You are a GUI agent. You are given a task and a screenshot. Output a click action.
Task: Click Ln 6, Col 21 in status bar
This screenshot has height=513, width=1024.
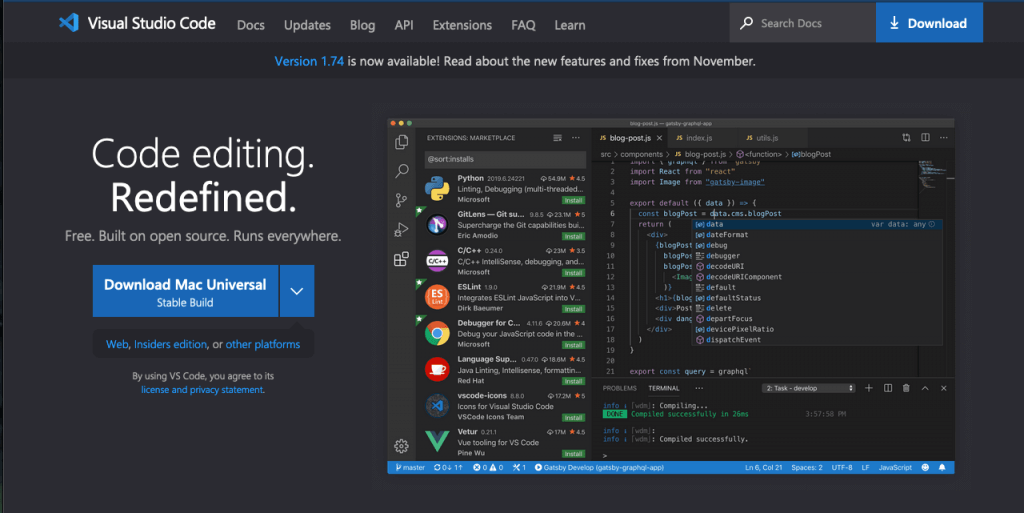point(763,467)
